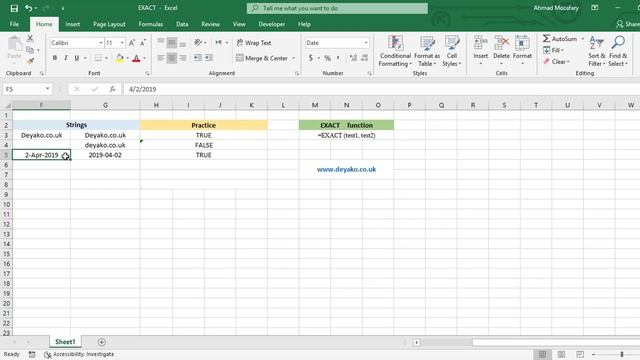Expand the Font Color dropdown arrow
This screenshot has height=360, width=640.
tap(144, 58)
